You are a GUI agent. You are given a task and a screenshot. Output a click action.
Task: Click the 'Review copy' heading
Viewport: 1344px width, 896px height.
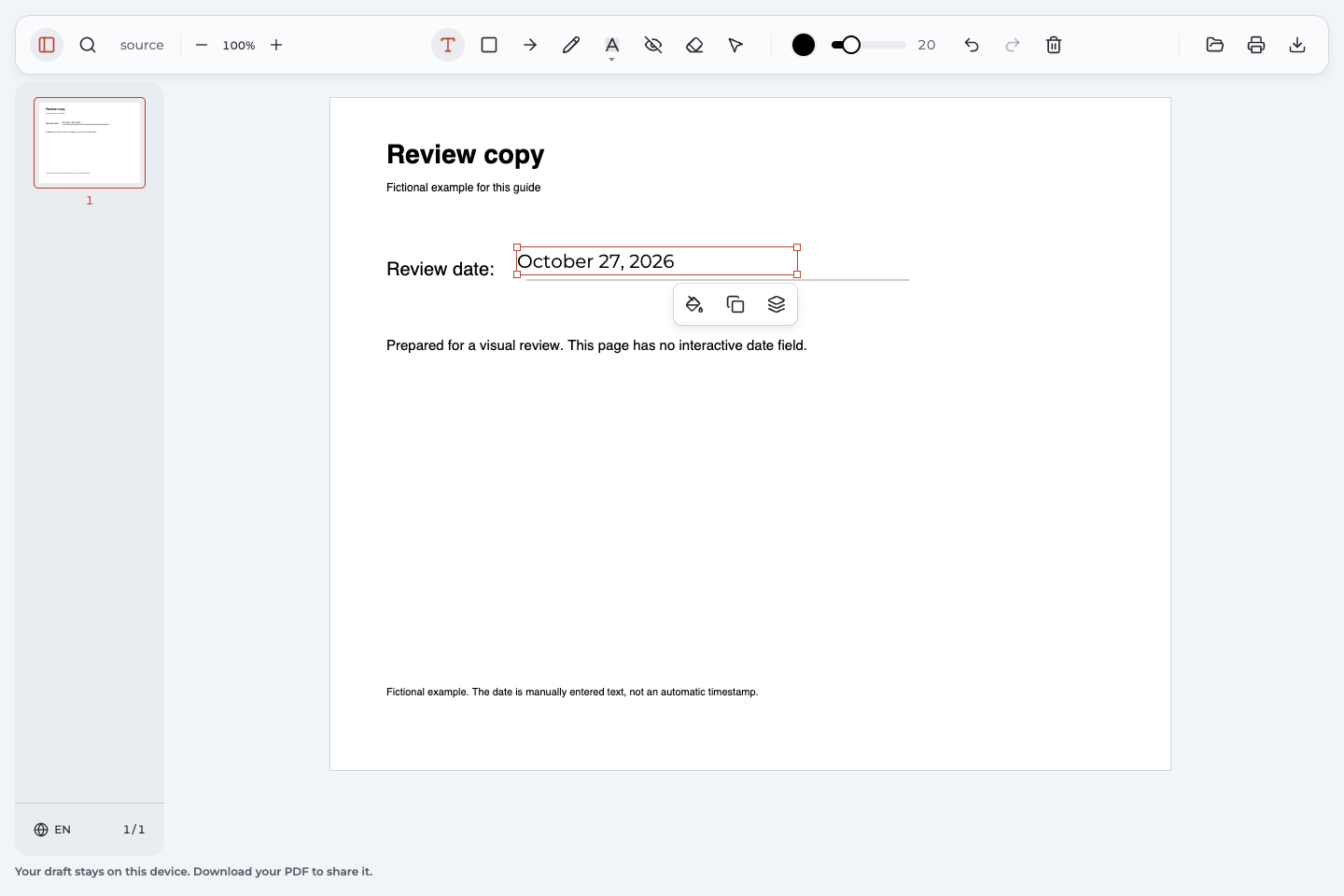[x=466, y=154]
